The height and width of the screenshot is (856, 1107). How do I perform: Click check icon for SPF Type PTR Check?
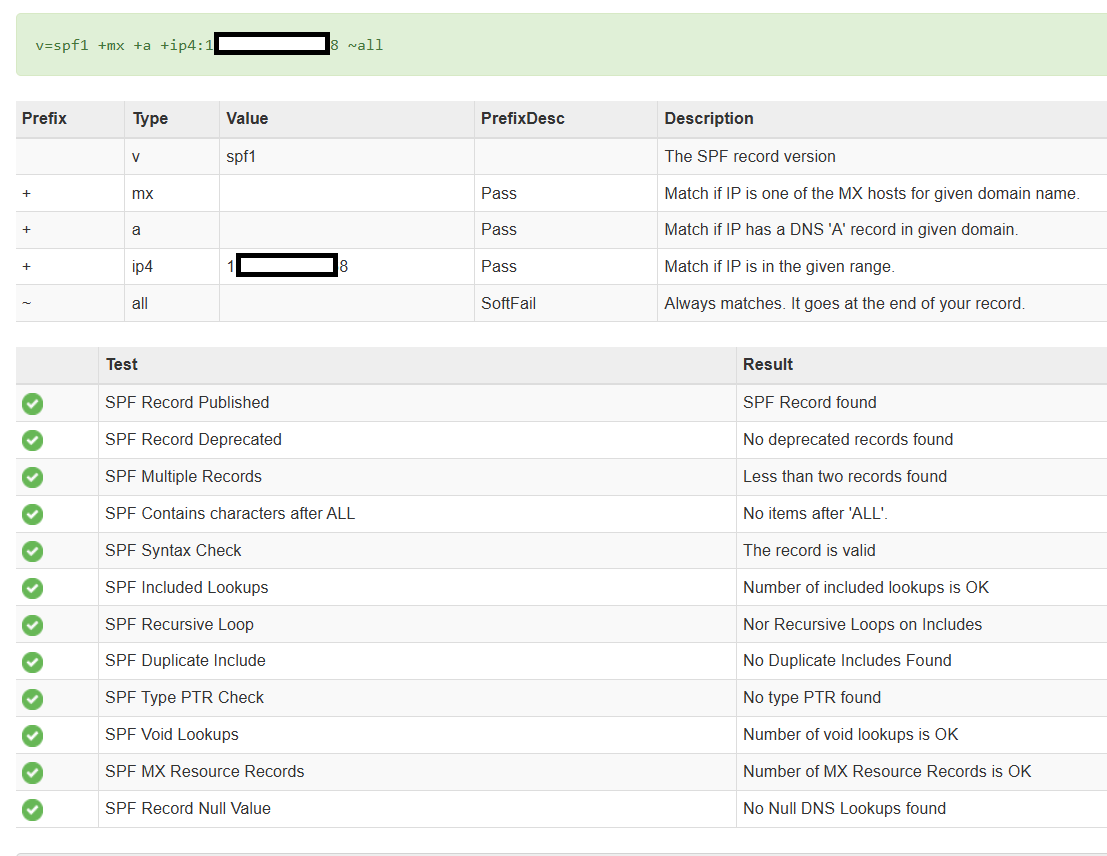tap(32, 698)
